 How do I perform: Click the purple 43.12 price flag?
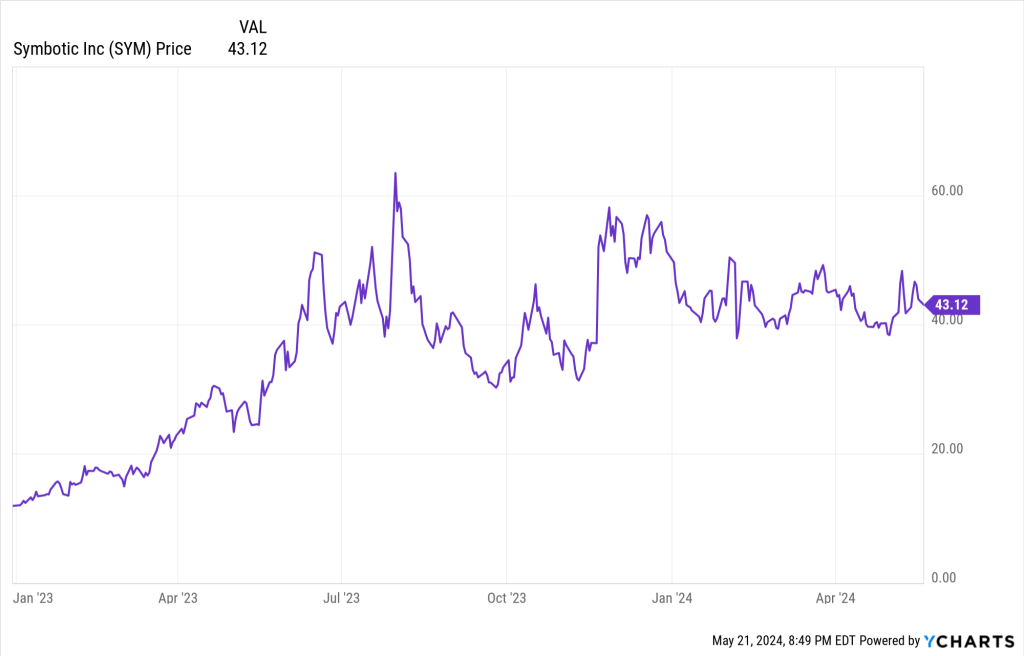[x=954, y=305]
